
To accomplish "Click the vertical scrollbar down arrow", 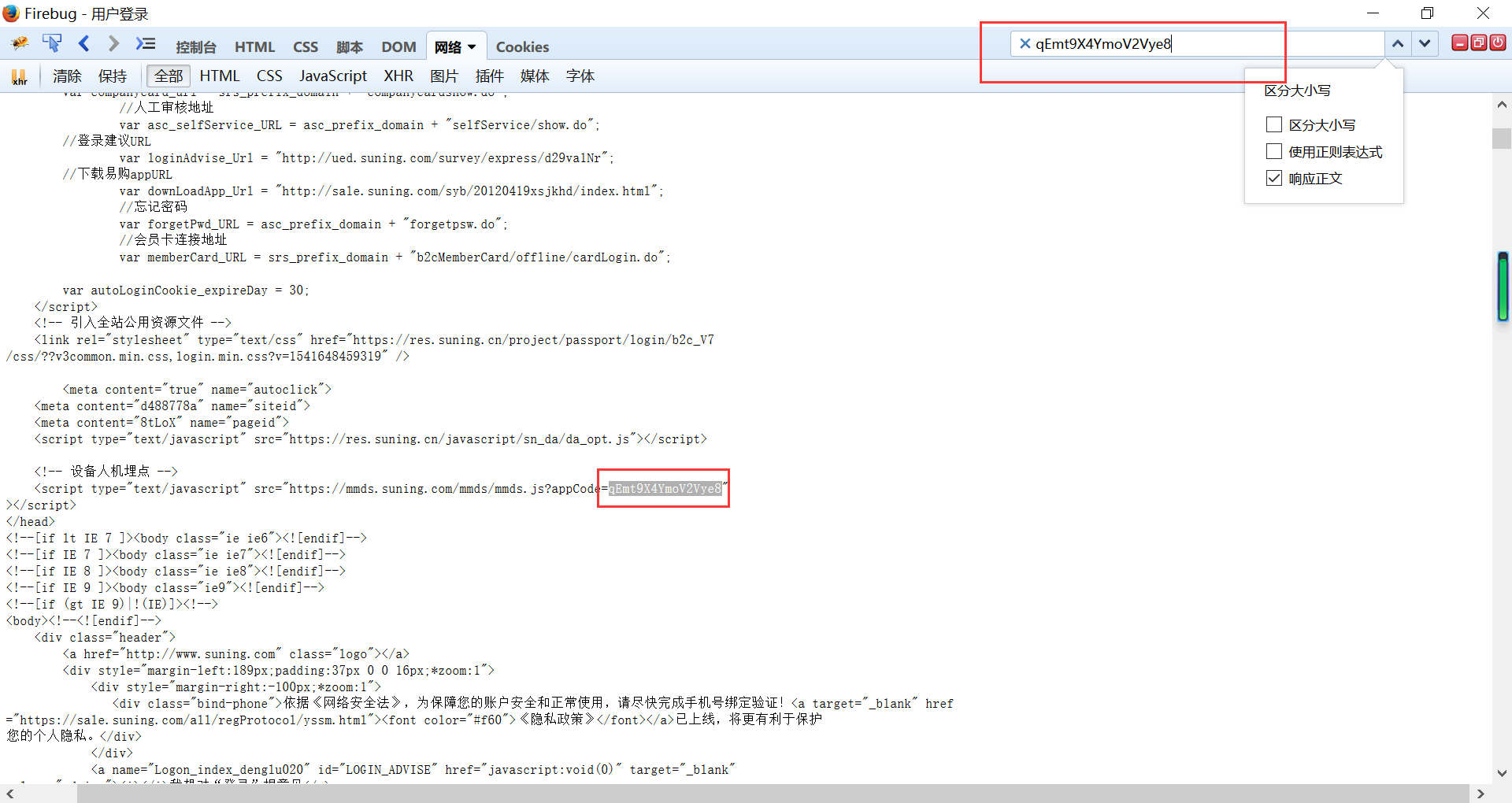I will point(1502,773).
